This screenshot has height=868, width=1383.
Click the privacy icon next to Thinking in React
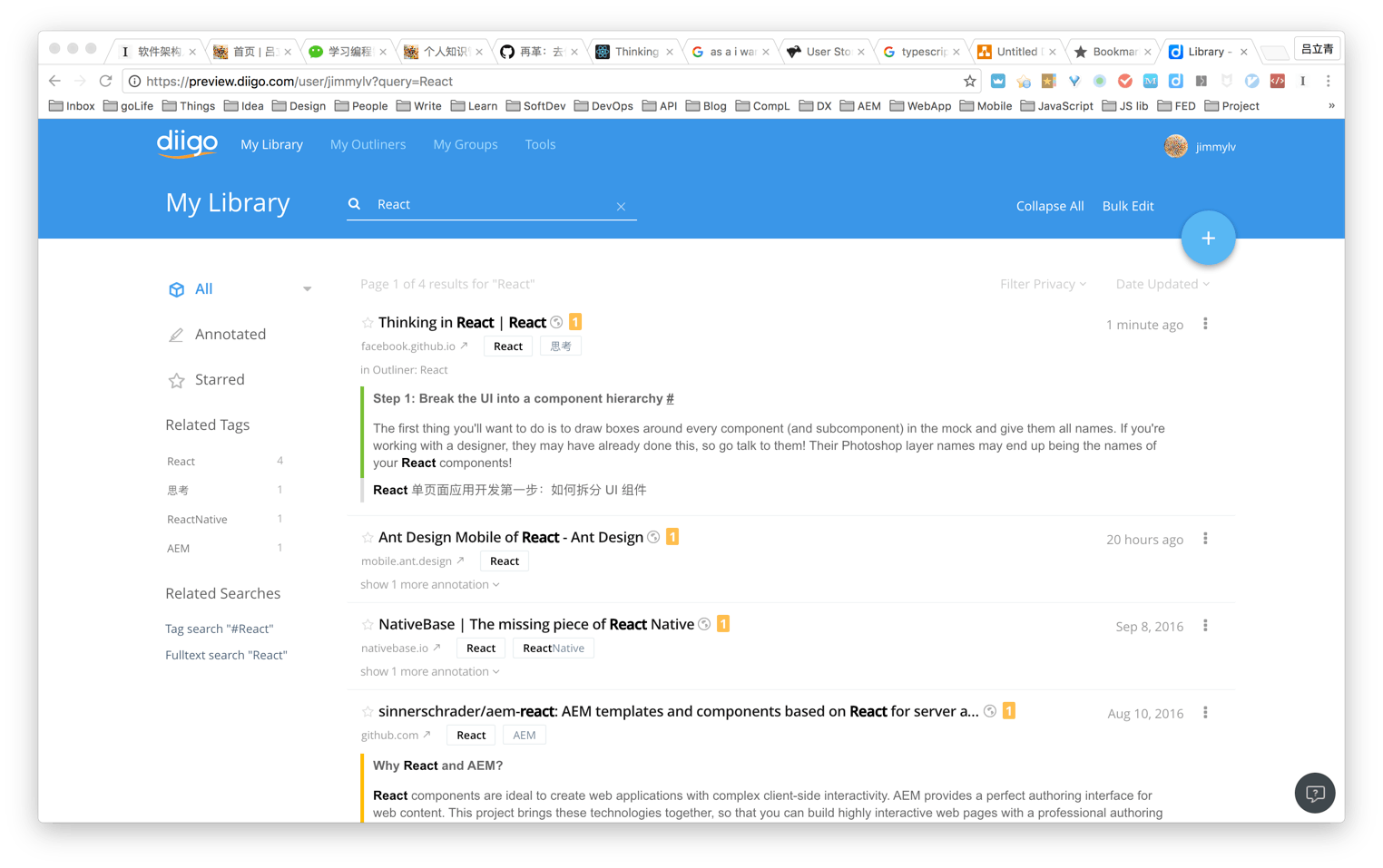tap(557, 323)
